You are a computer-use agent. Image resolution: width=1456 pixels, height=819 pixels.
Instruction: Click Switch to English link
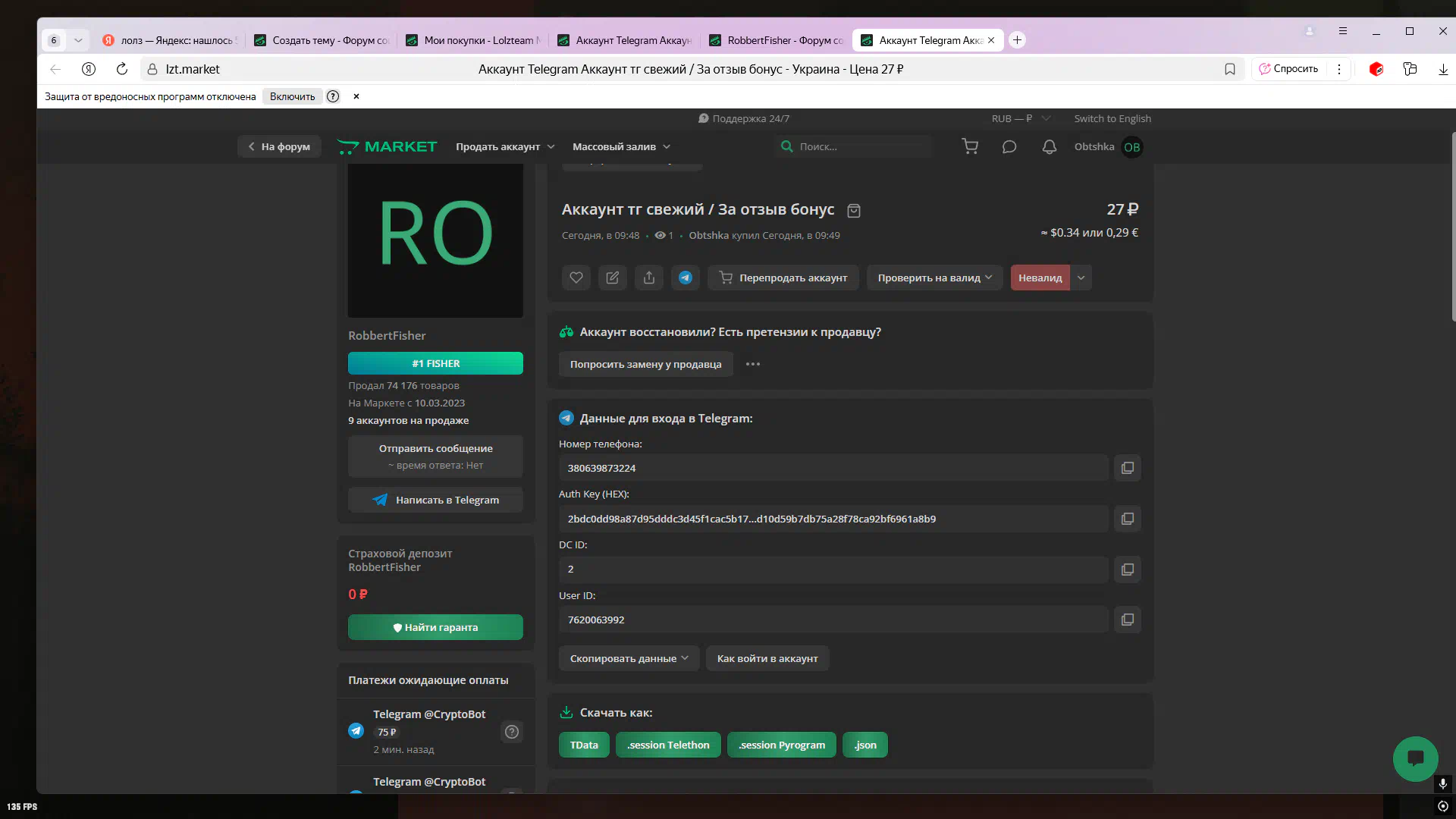pyautogui.click(x=1112, y=118)
